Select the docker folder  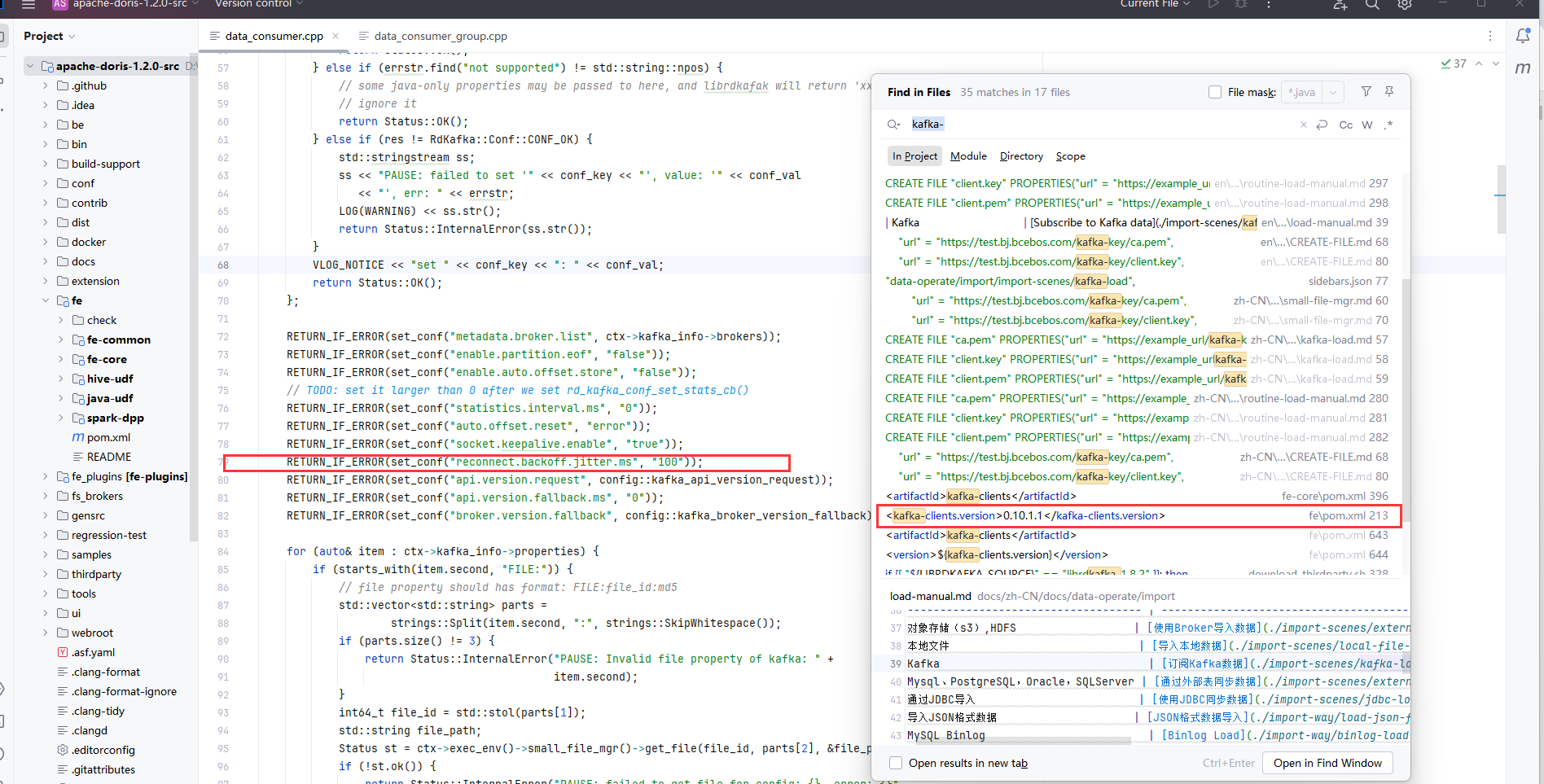89,242
